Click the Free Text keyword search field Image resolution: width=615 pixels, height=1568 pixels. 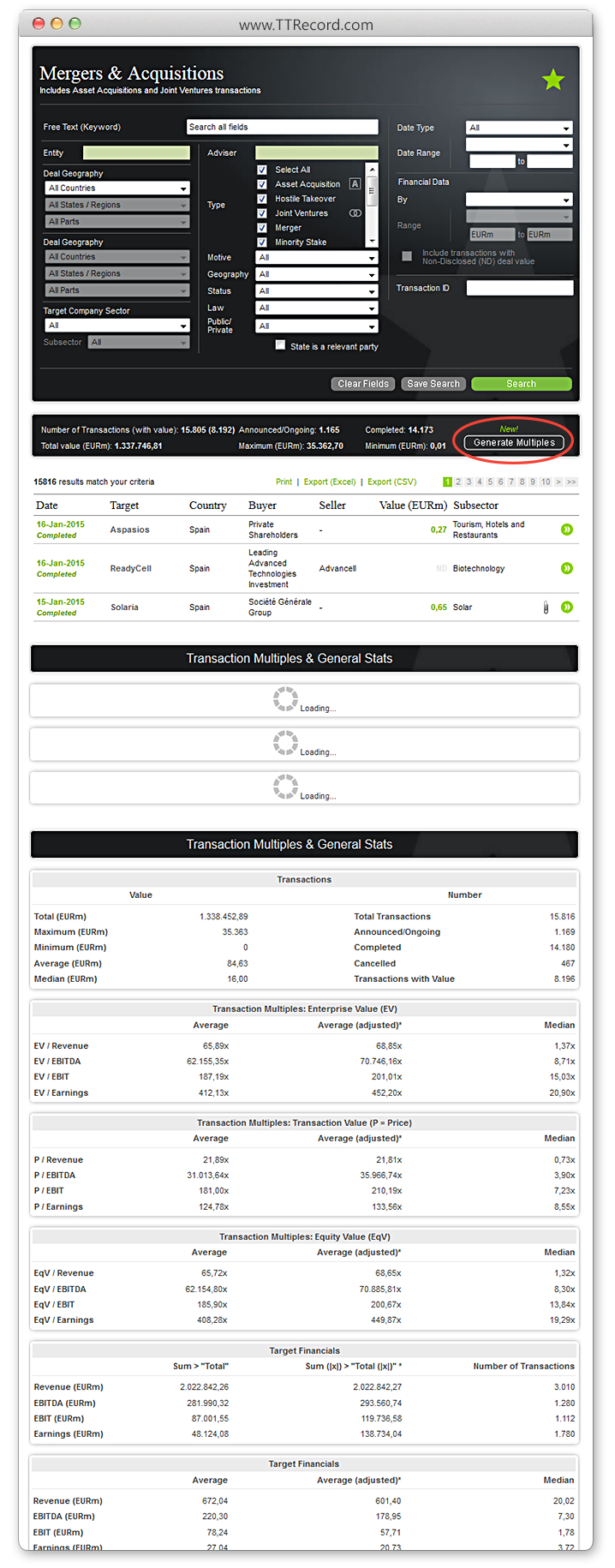pyautogui.click(x=282, y=127)
